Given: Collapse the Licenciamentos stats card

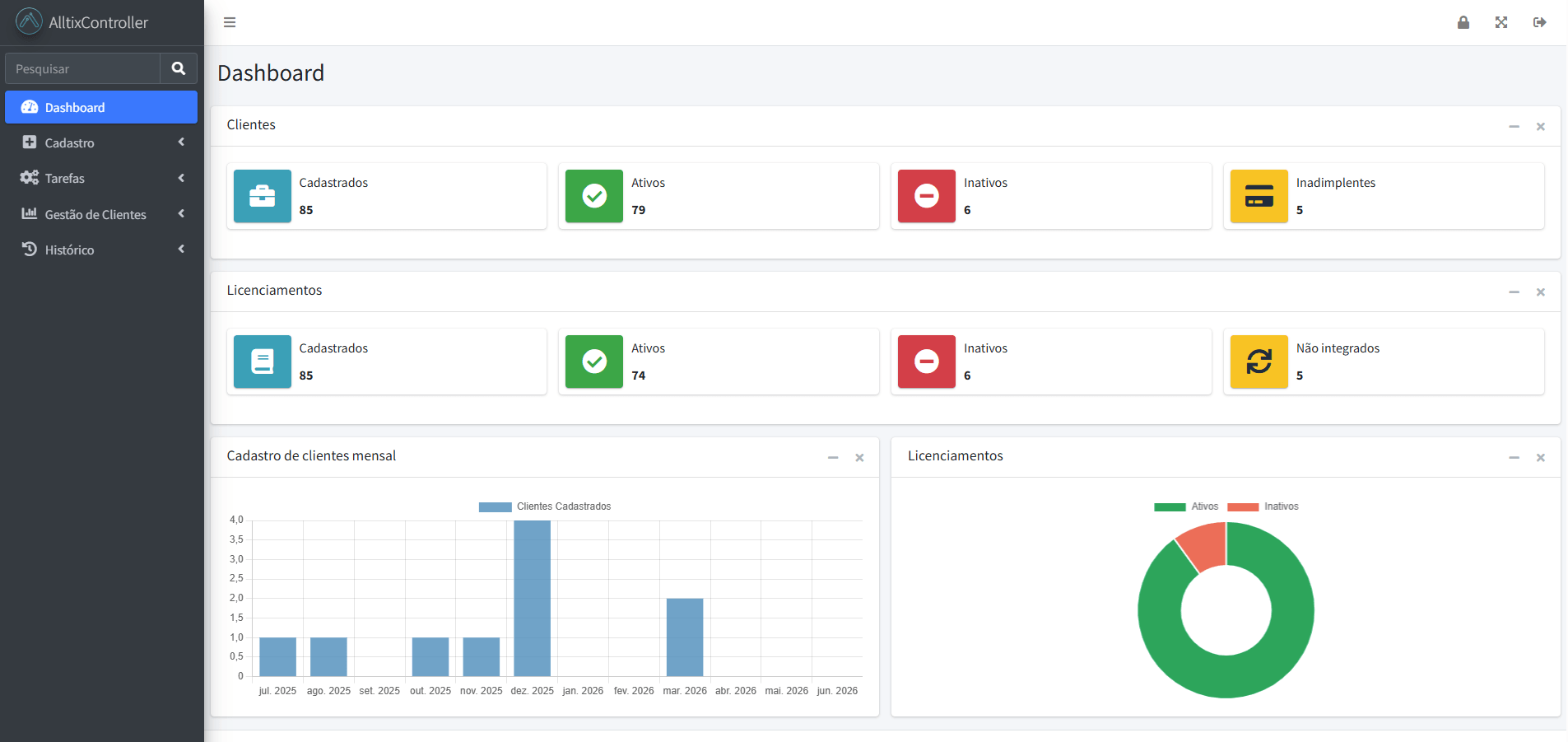Looking at the screenshot, I should [1514, 292].
